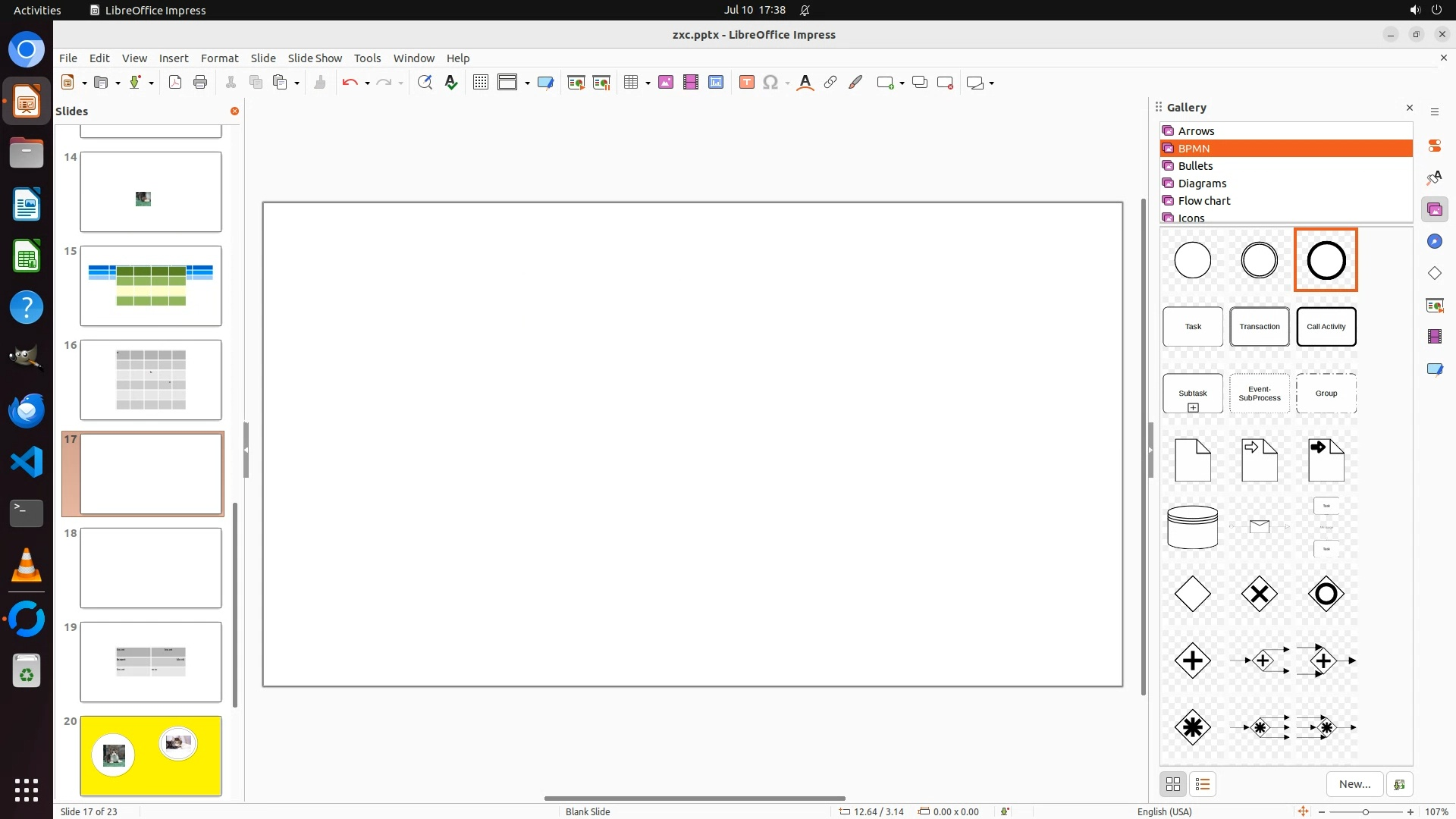Select Flow chart gallery theme

click(1204, 201)
